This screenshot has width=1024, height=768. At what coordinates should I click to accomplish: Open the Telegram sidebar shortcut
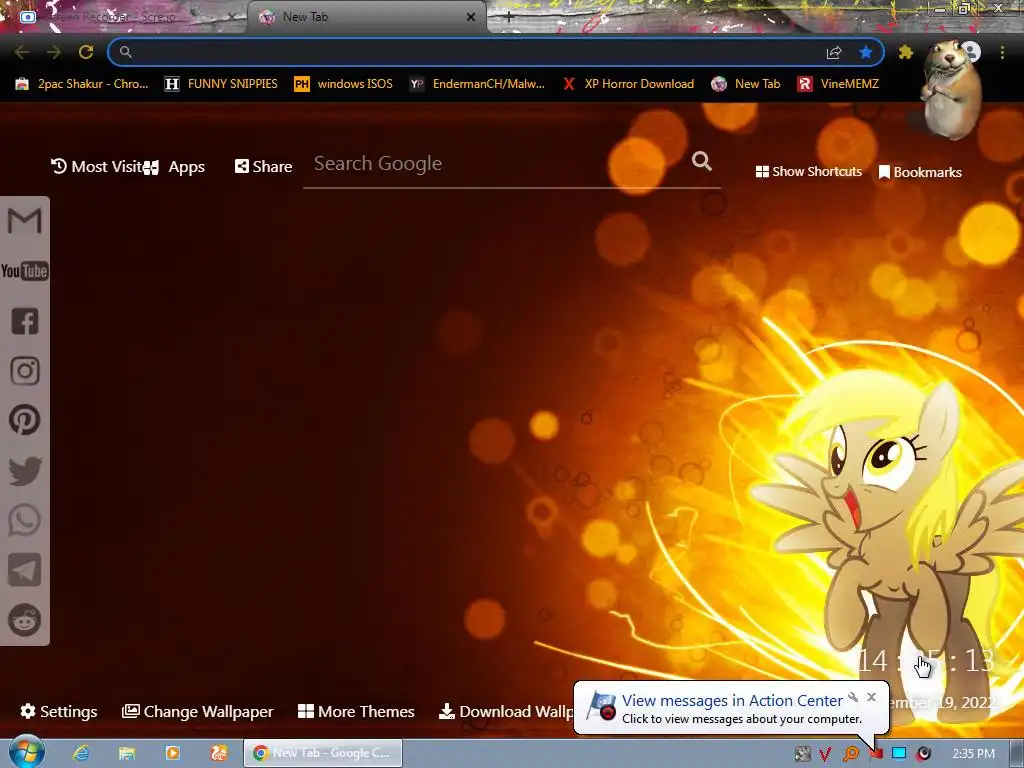click(x=24, y=570)
